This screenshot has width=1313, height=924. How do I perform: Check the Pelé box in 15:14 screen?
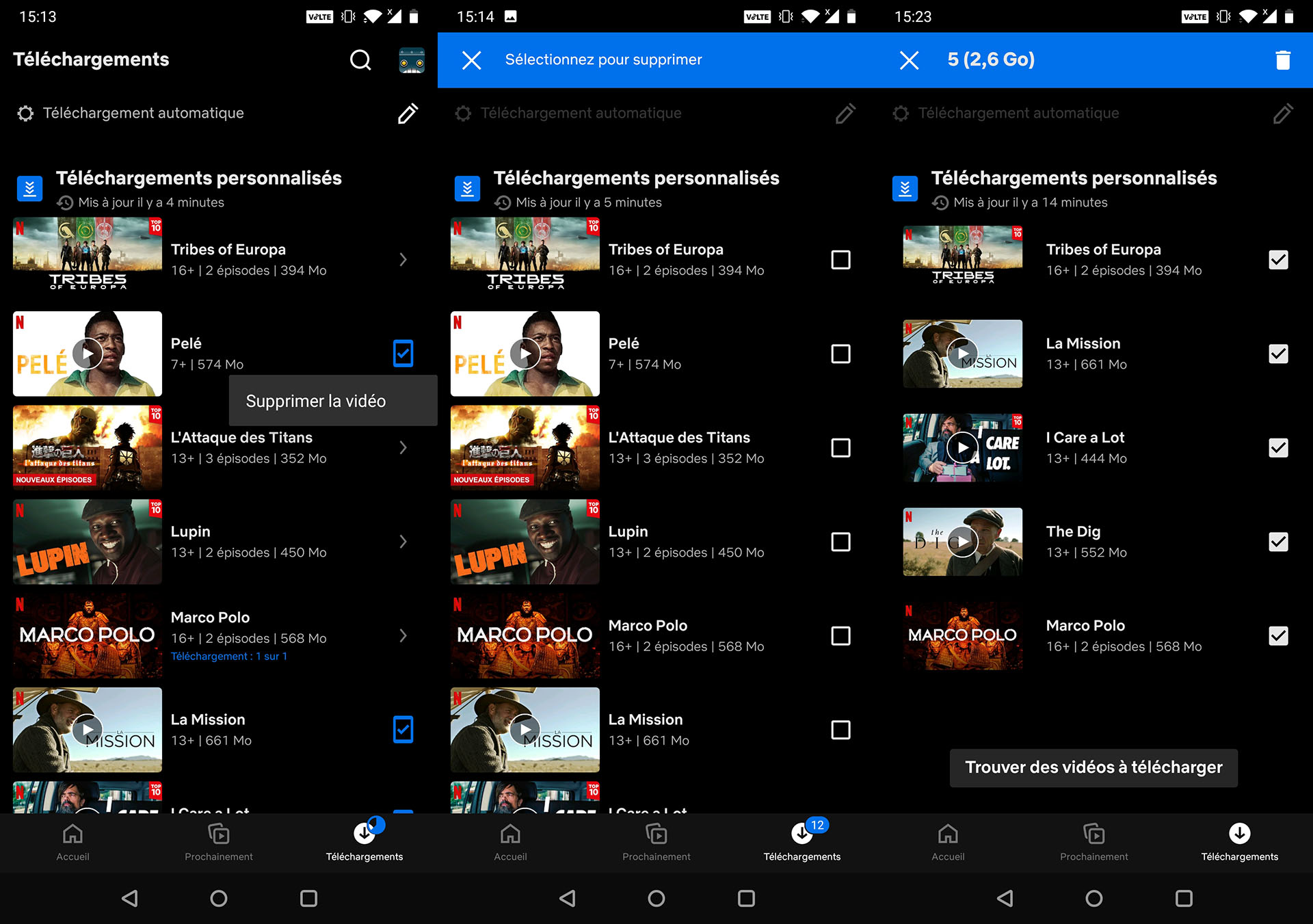click(x=840, y=354)
